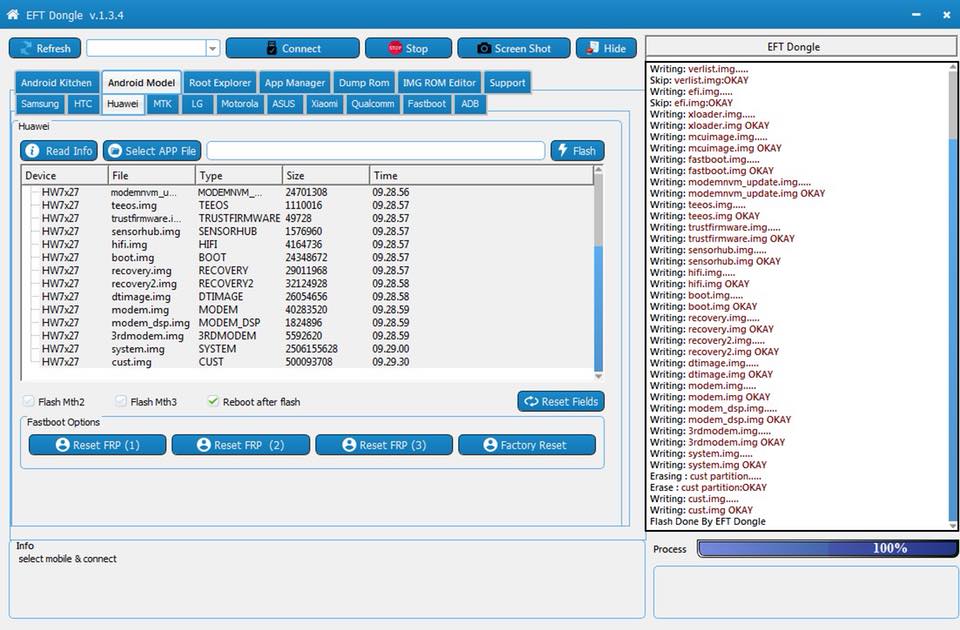The image size is (960, 630).
Task: Select the ADB tab
Action: pyautogui.click(x=470, y=103)
